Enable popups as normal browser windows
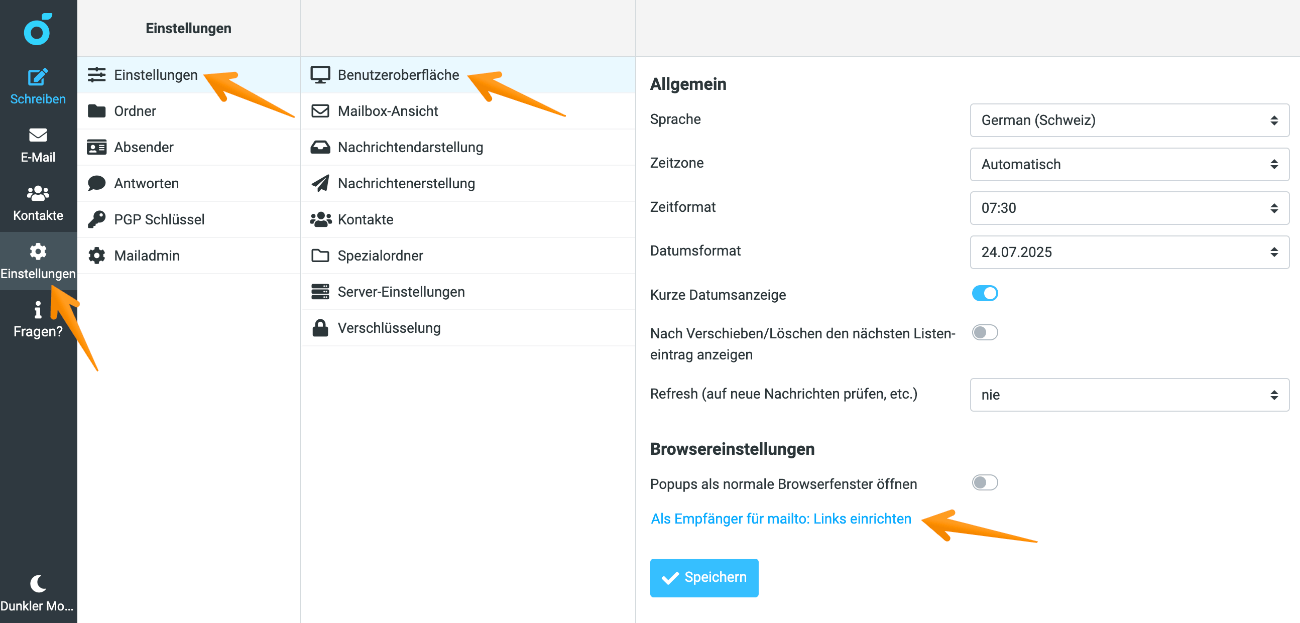 tap(985, 483)
